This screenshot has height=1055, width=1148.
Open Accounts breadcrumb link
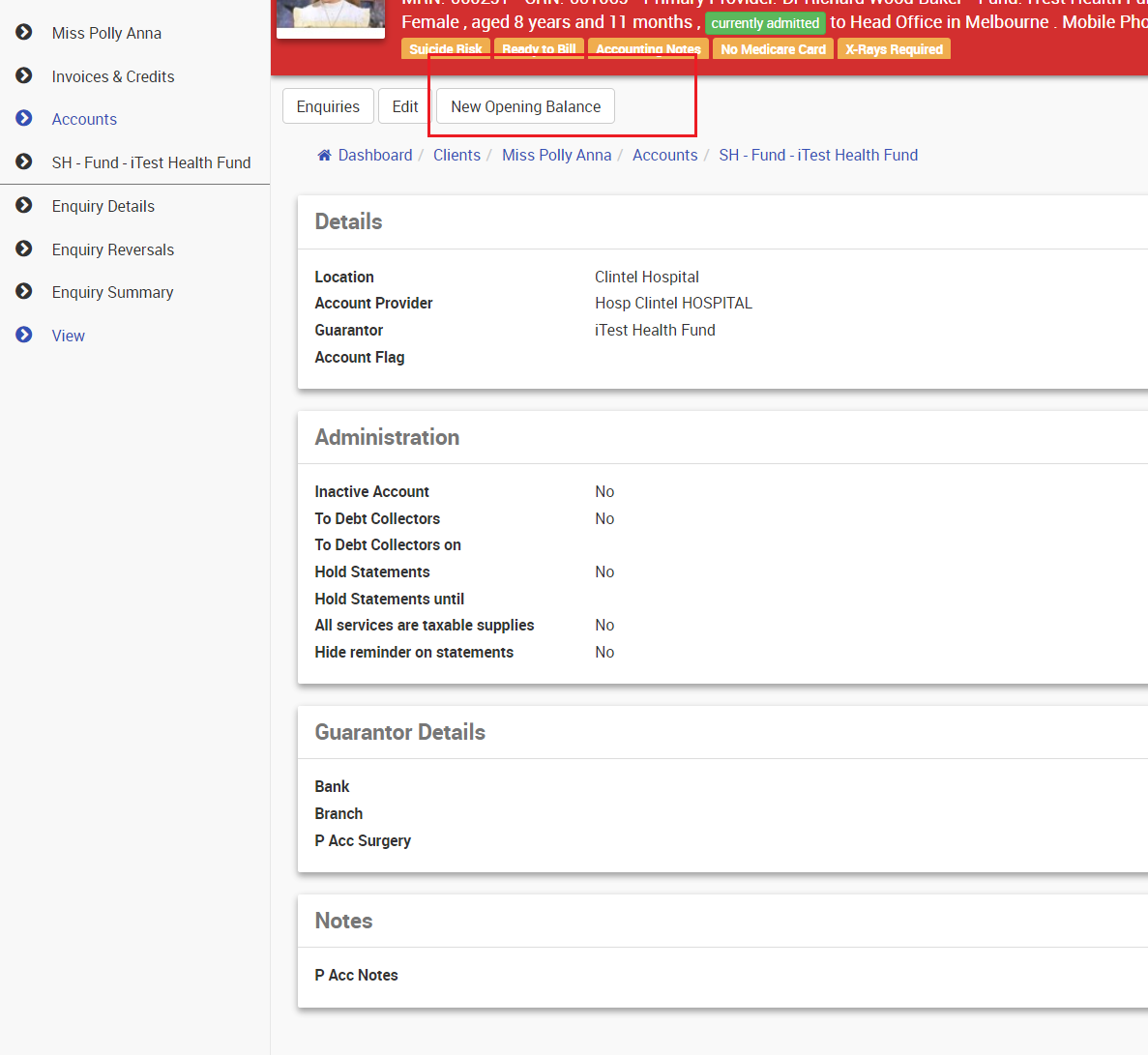tap(664, 156)
